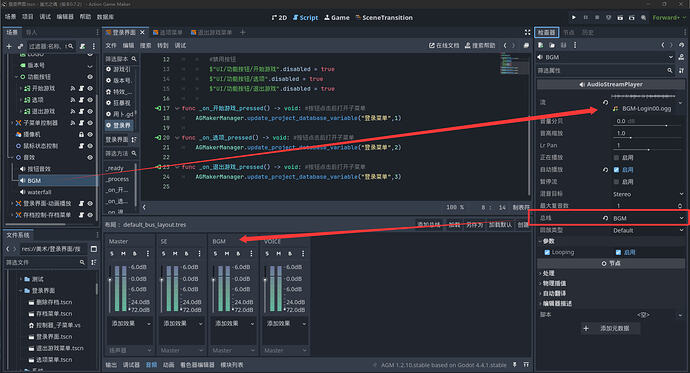This screenshot has height=373, width=690.
Task: Click the 添加总线 add bus button
Action: click(x=429, y=225)
